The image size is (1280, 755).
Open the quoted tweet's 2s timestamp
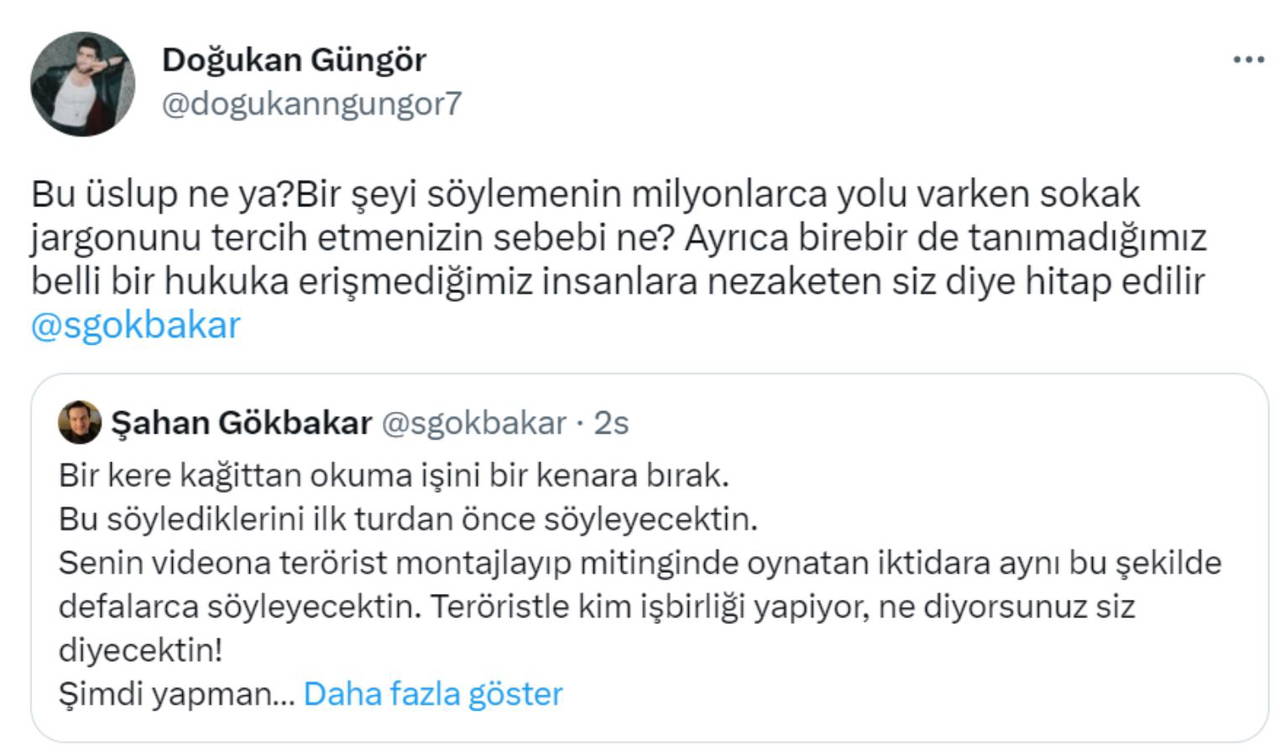click(611, 423)
